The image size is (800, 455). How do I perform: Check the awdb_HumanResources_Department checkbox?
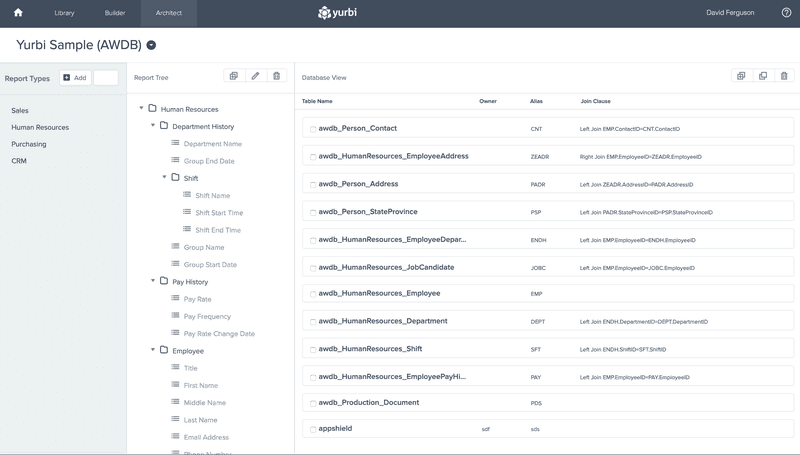click(313, 322)
